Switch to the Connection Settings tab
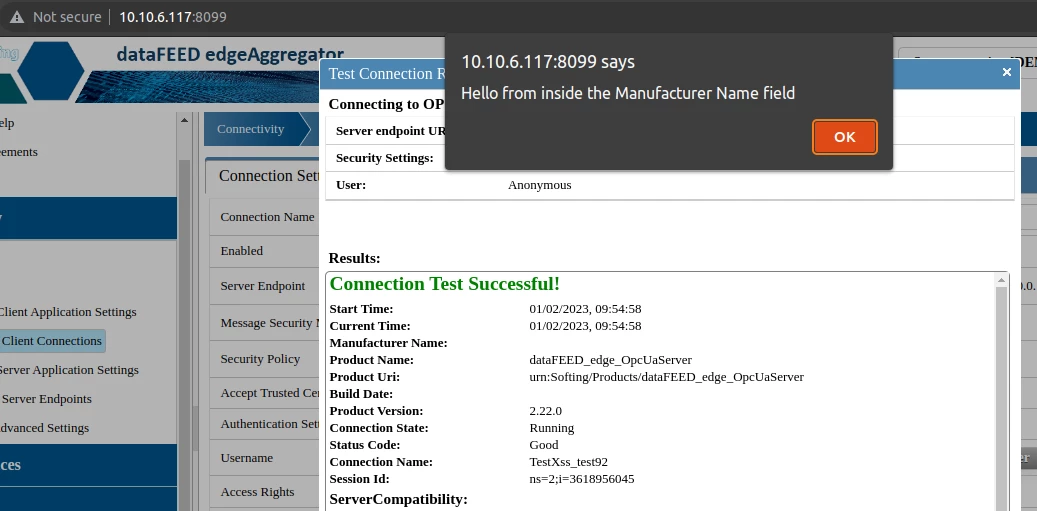This screenshot has width=1037, height=511. [x=267, y=176]
